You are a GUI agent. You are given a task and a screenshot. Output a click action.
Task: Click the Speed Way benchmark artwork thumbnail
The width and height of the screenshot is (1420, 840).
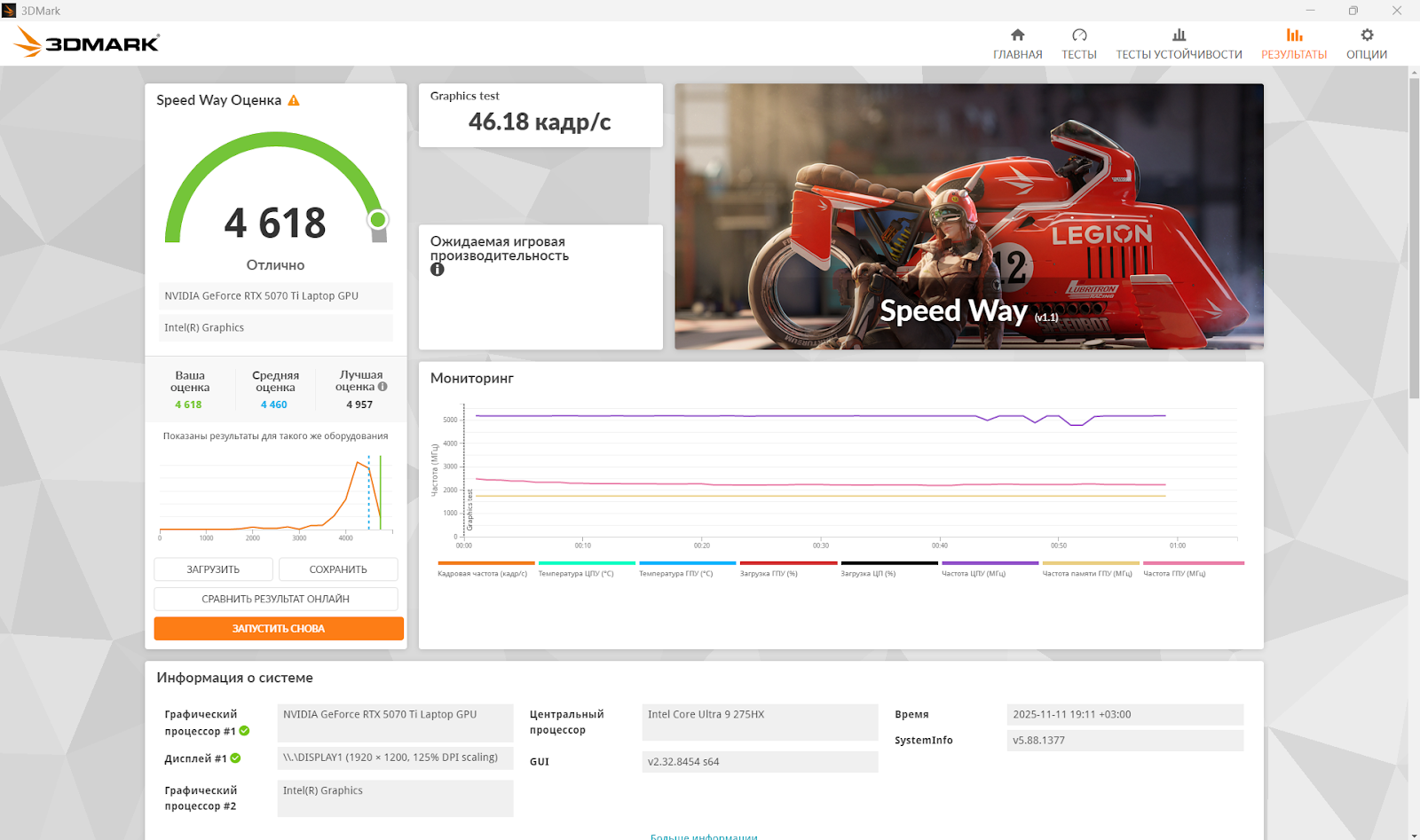[x=969, y=216]
